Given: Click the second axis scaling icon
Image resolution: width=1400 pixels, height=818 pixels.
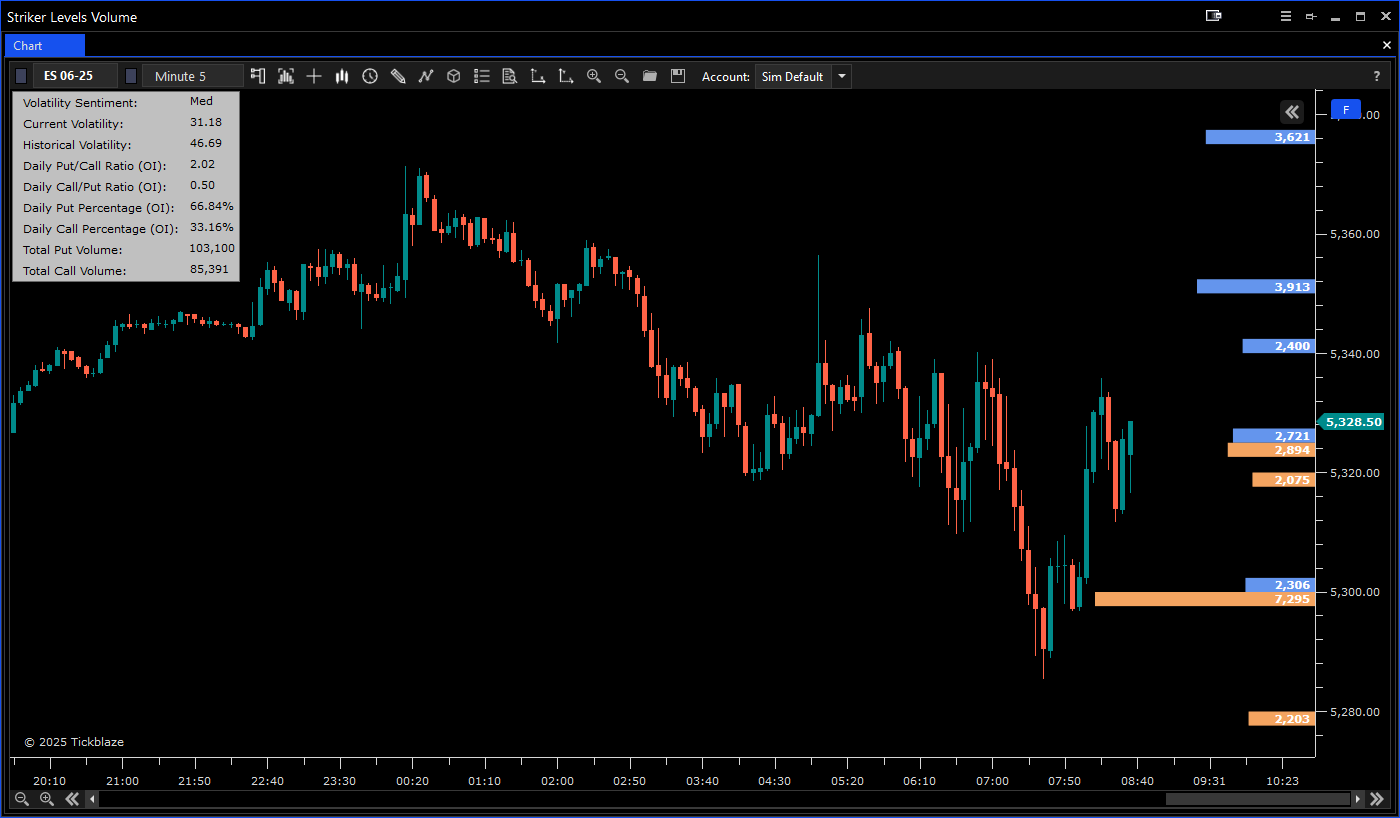Looking at the screenshot, I should coord(566,76).
